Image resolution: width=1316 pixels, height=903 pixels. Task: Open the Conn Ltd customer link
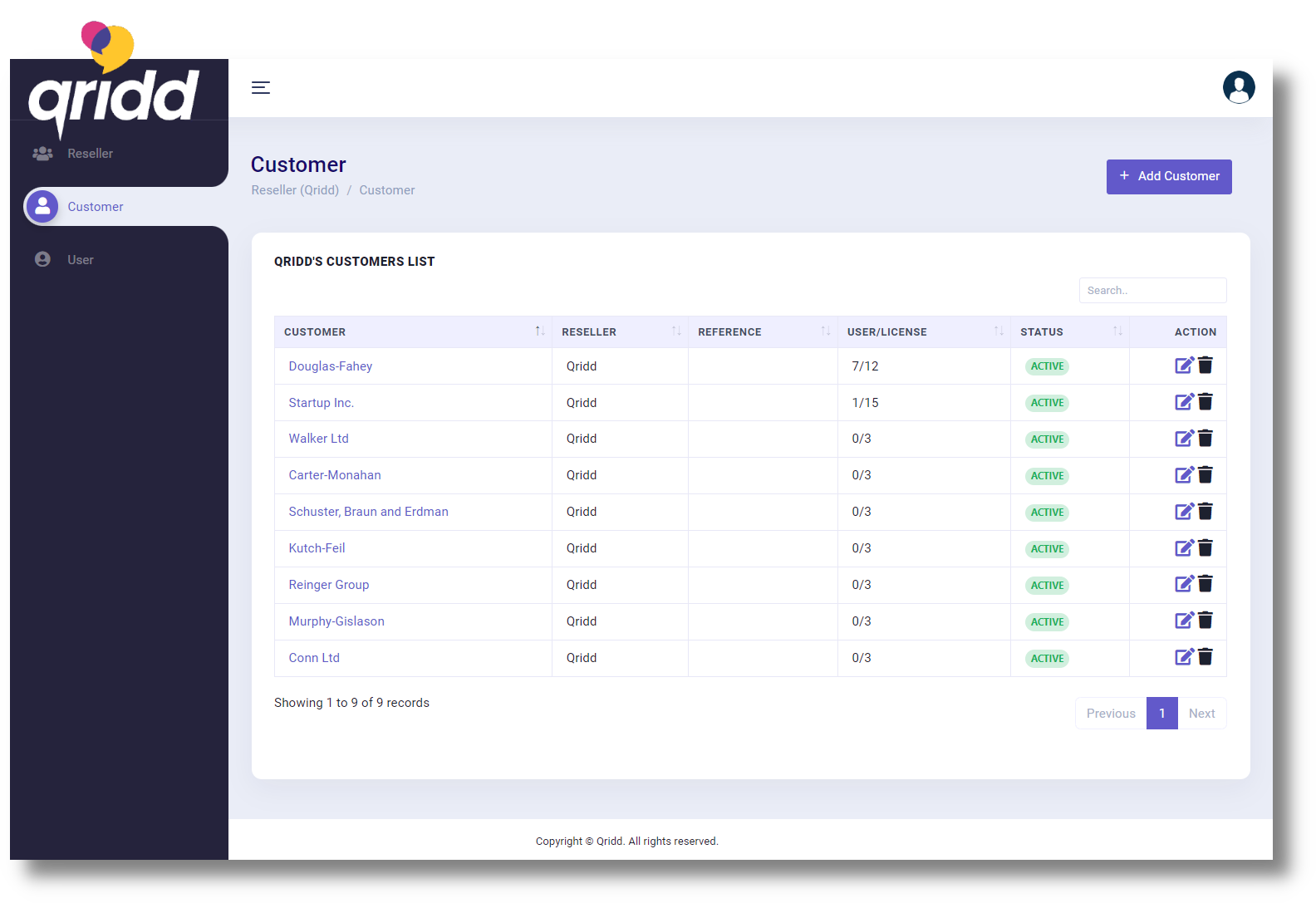[x=314, y=658]
